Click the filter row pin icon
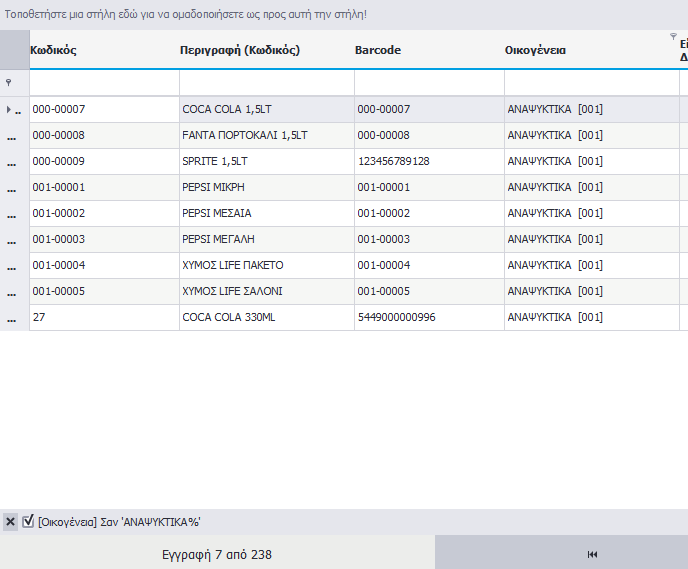Viewport: 688px width, 569px height. click(x=9, y=83)
